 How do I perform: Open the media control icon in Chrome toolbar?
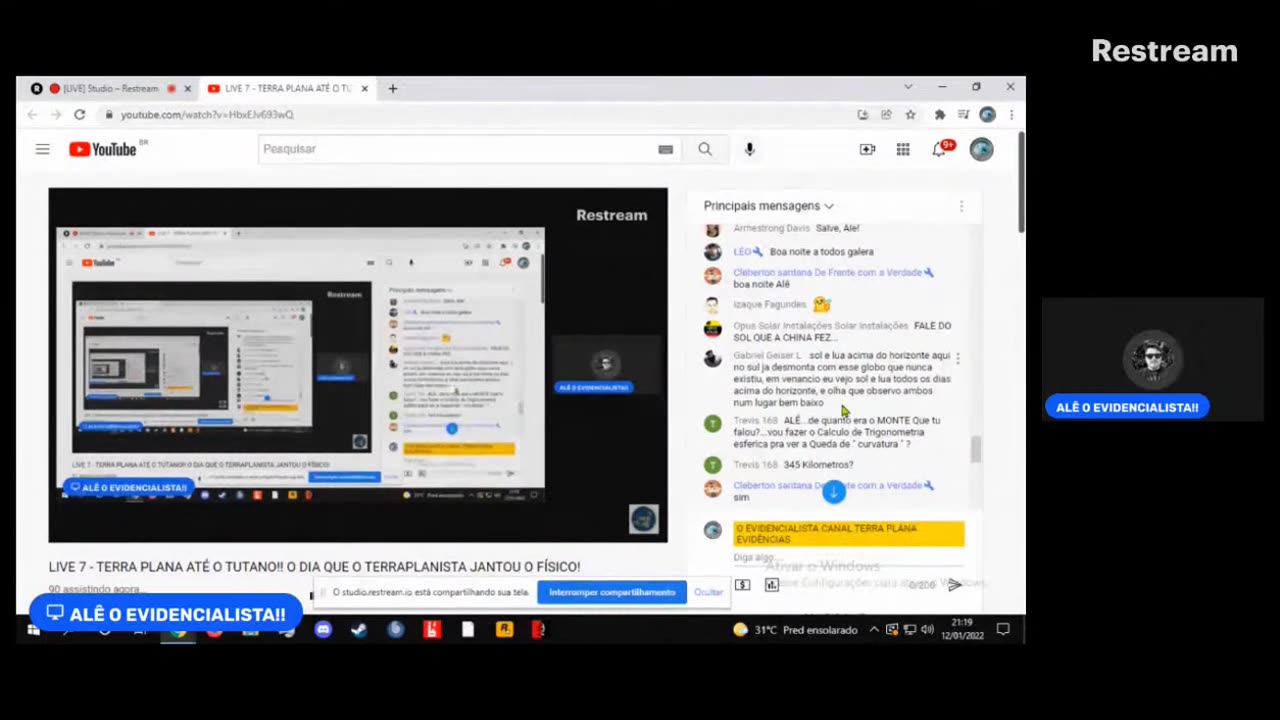pyautogui.click(x=963, y=114)
